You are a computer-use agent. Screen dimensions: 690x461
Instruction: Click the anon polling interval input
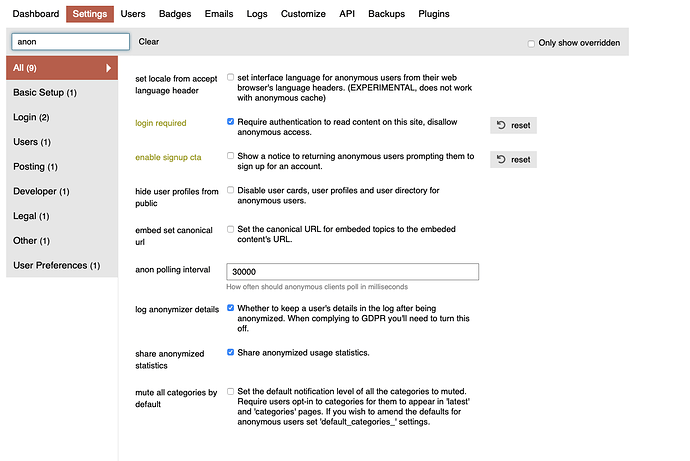tap(352, 272)
